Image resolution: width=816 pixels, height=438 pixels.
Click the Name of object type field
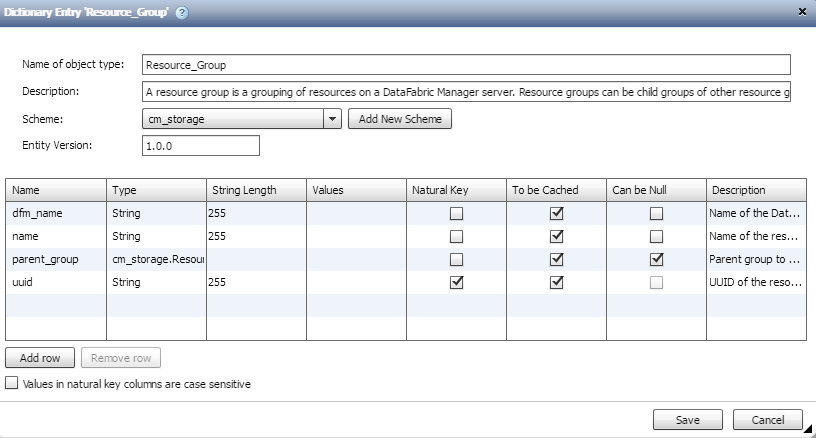pyautogui.click(x=466, y=65)
